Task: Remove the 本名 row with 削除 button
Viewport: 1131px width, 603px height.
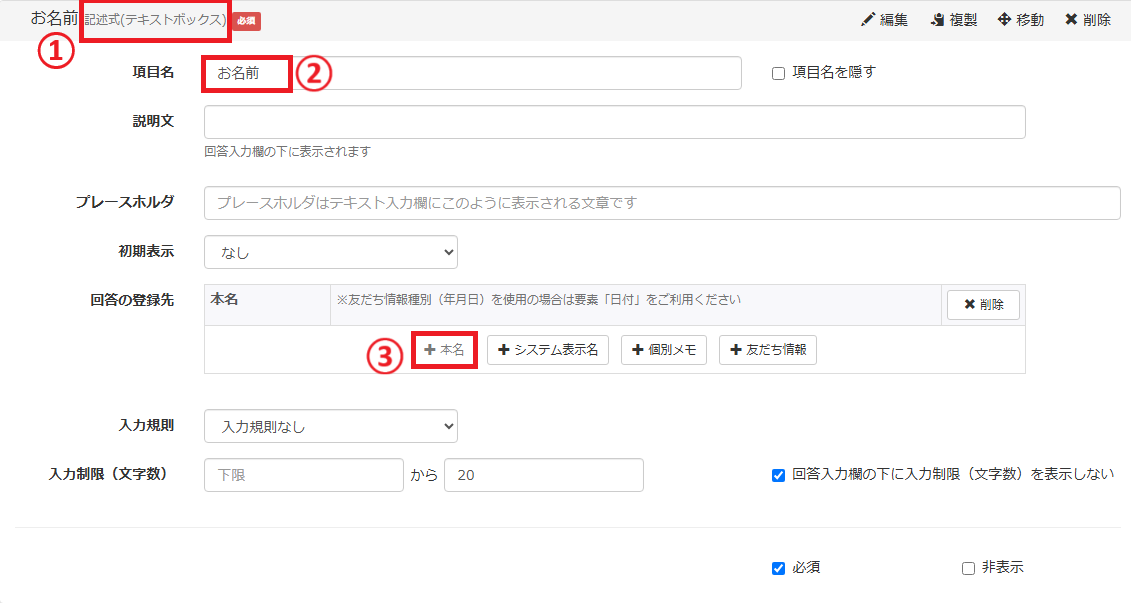Action: coord(981,305)
